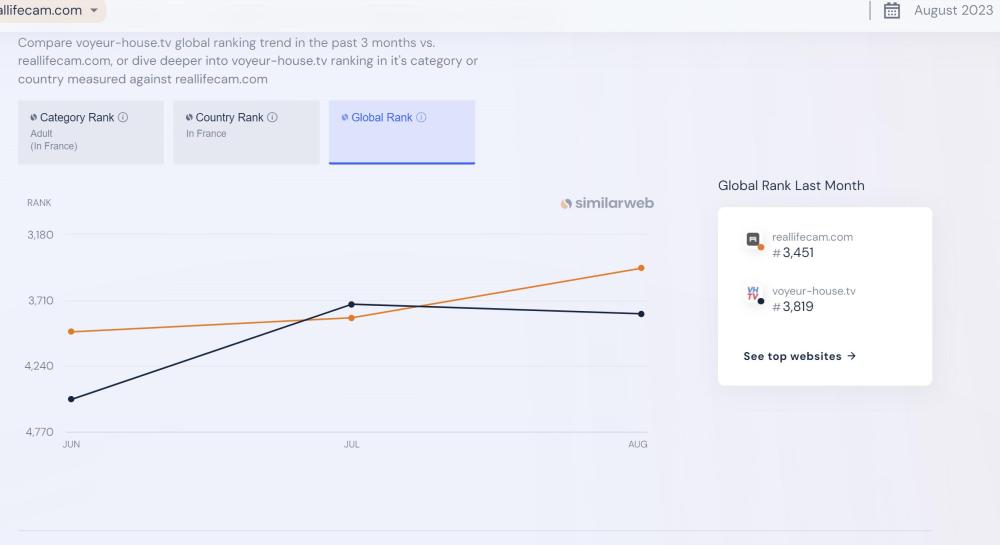Screen dimensions: 1000x545
Task: Open the voyeur-house.tv link in rank card
Action: pos(813,291)
